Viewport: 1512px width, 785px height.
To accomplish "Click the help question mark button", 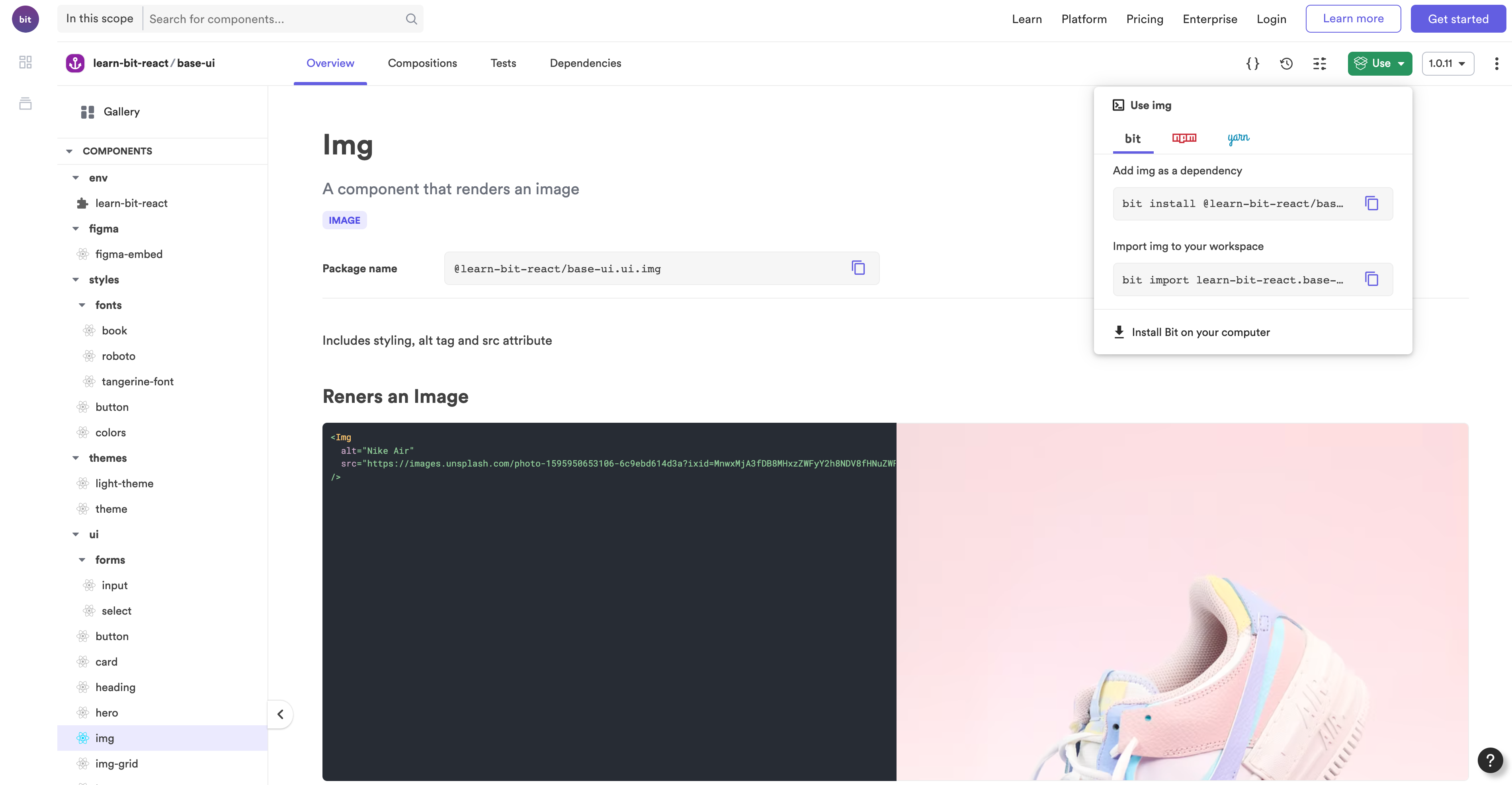I will [1490, 760].
